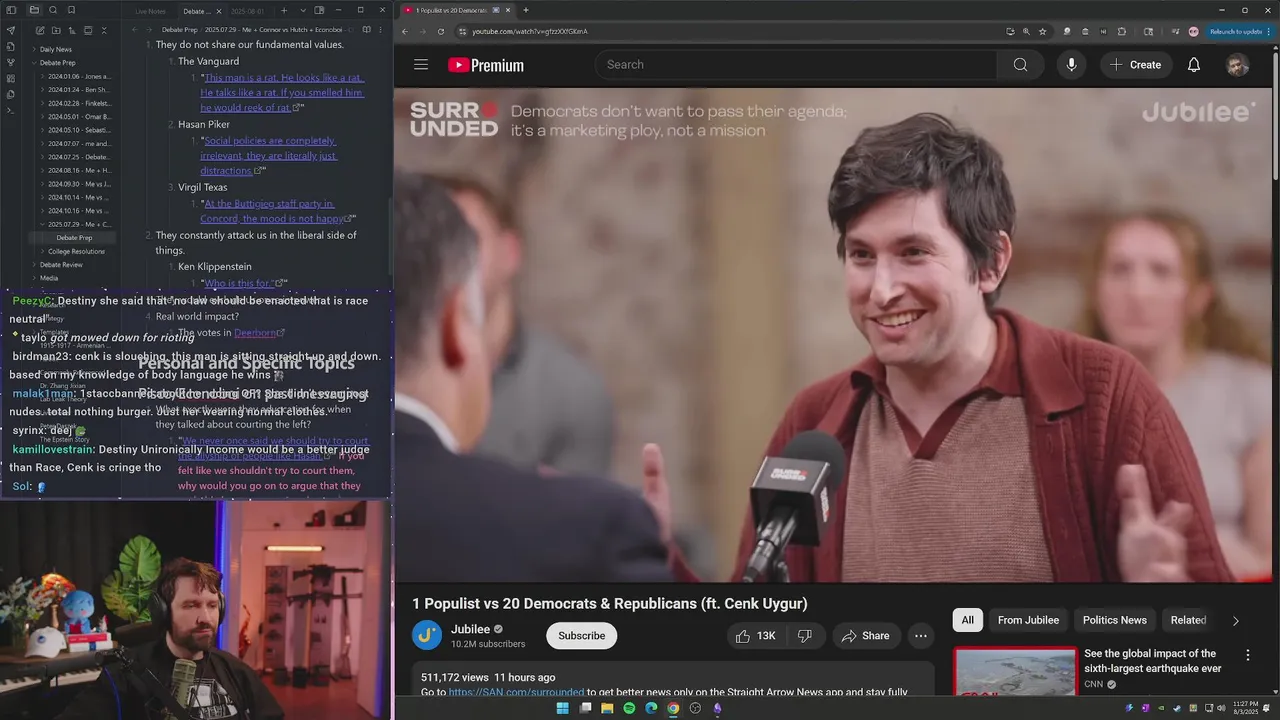Click the YouTube search magnifier button

coord(1020,65)
